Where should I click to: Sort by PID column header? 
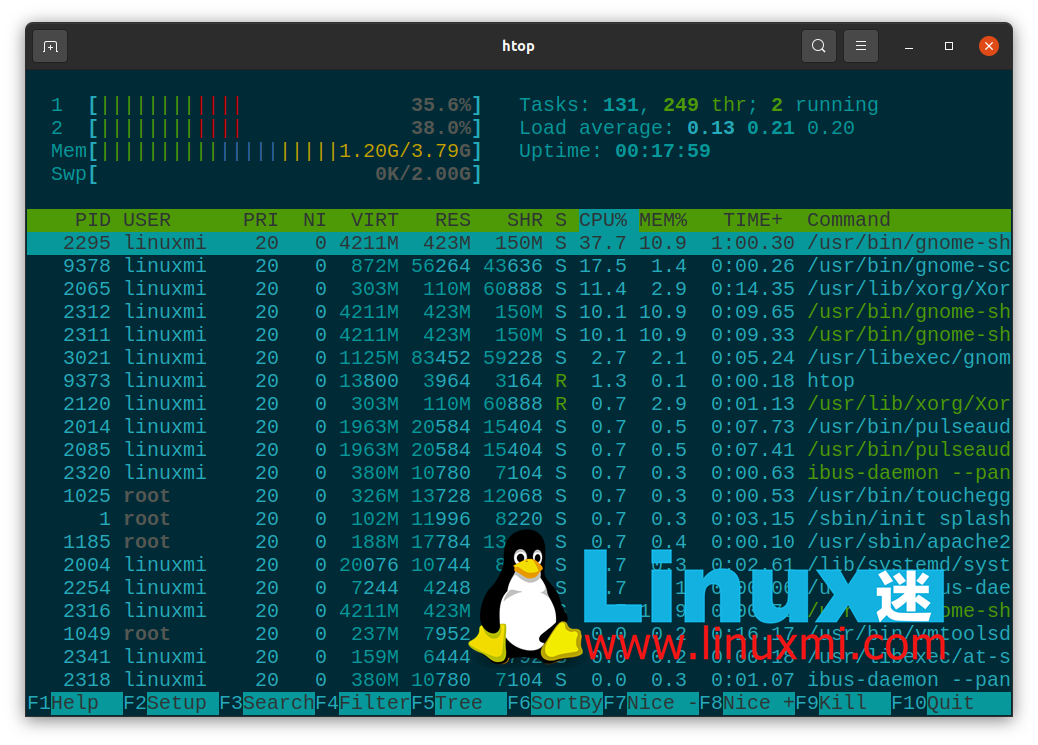92,220
